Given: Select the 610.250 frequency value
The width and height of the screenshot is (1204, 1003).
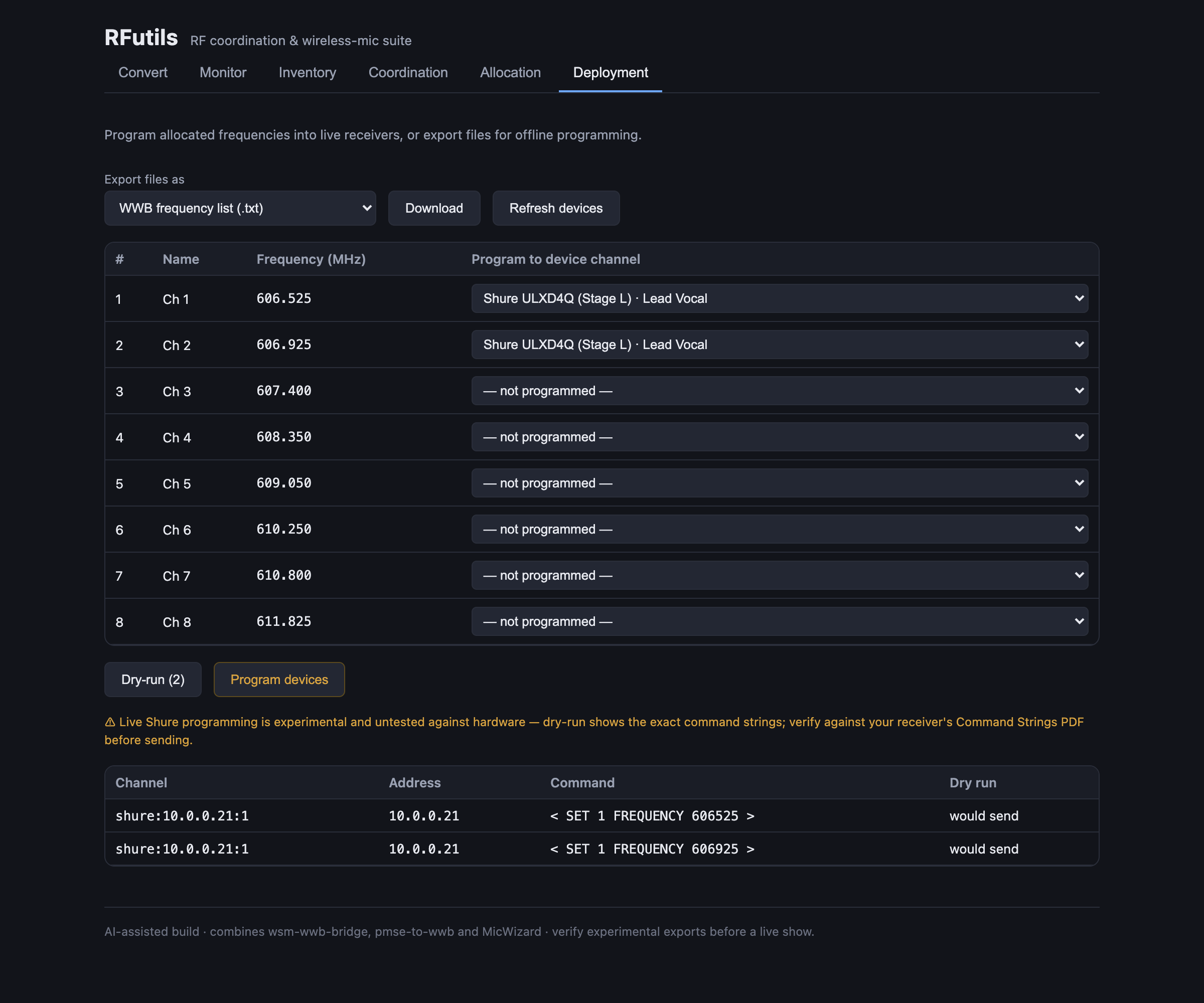Looking at the screenshot, I should (284, 529).
